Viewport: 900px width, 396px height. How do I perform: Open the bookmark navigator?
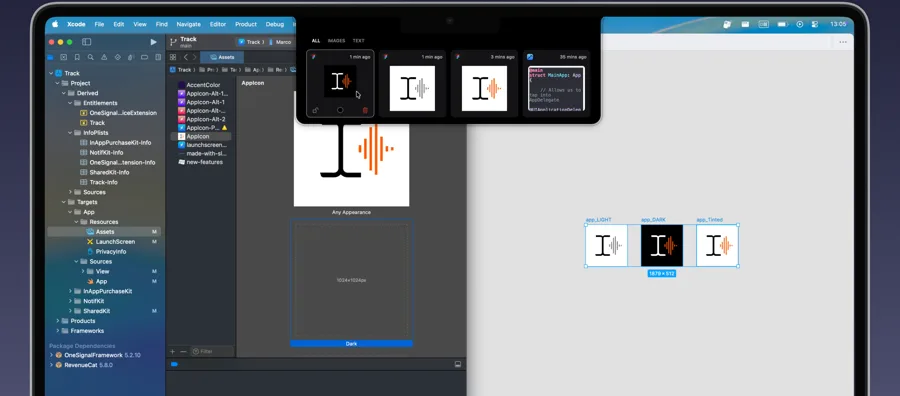click(77, 57)
